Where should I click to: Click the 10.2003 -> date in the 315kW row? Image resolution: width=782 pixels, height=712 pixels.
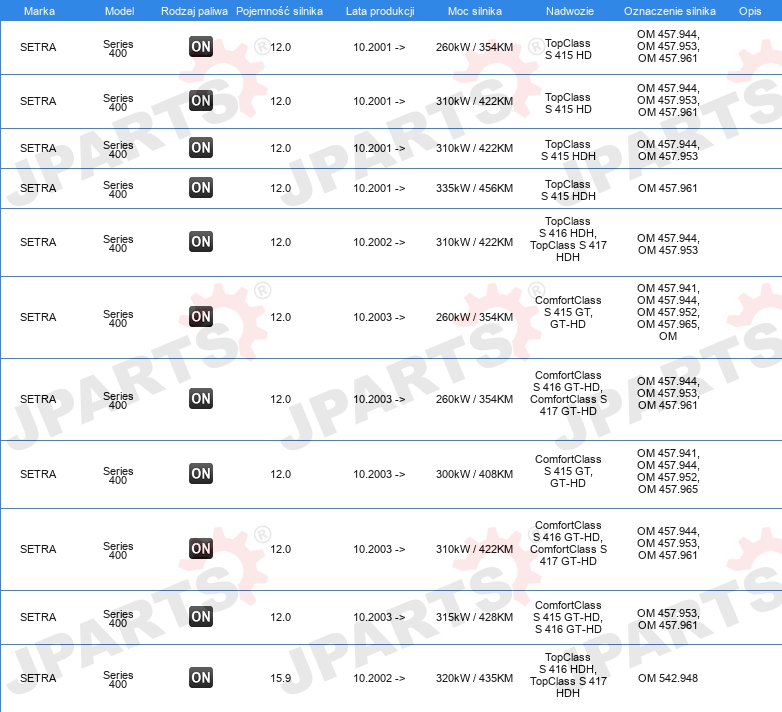click(379, 617)
